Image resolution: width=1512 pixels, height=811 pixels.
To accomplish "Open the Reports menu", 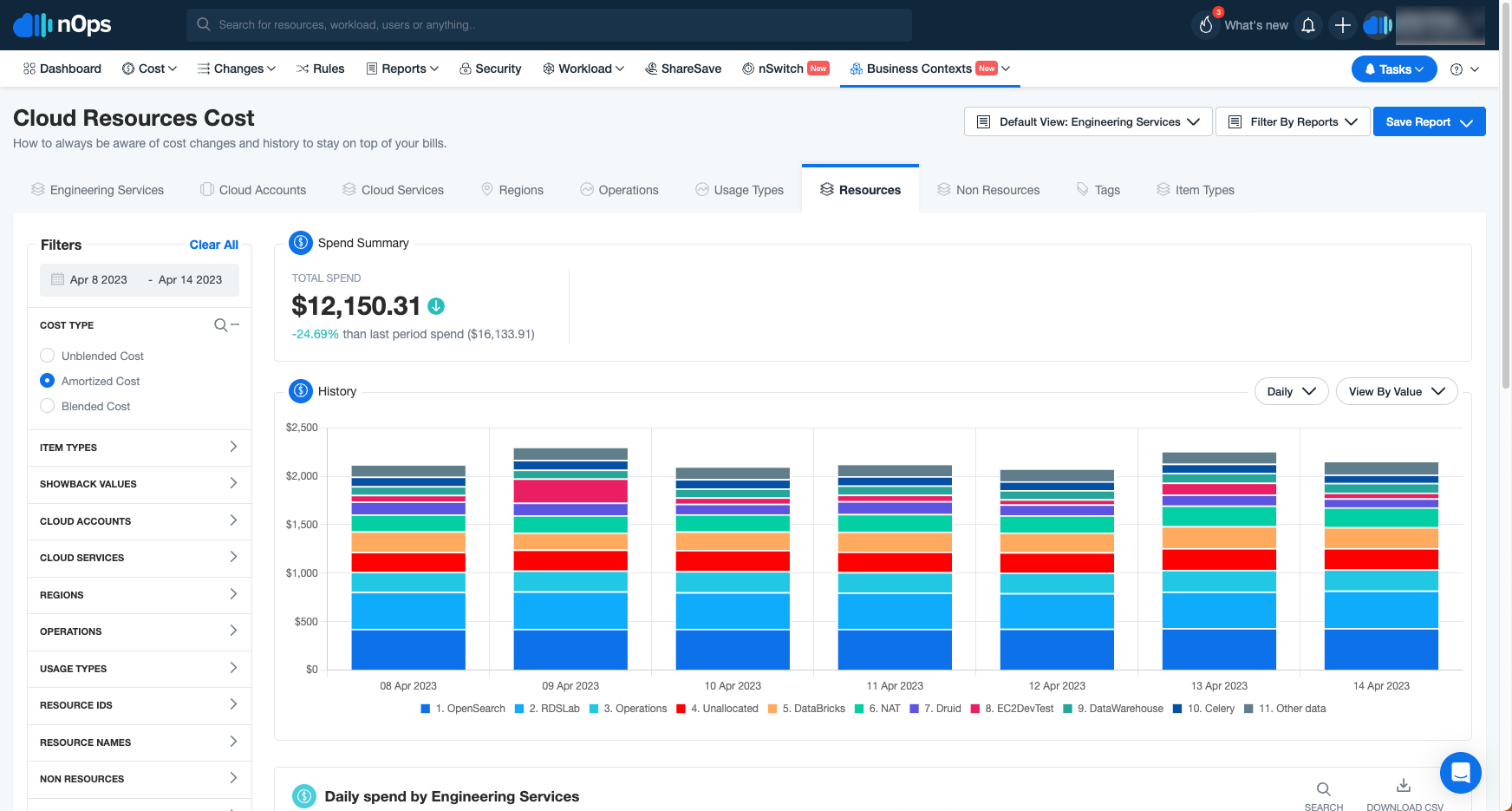I will (x=403, y=69).
